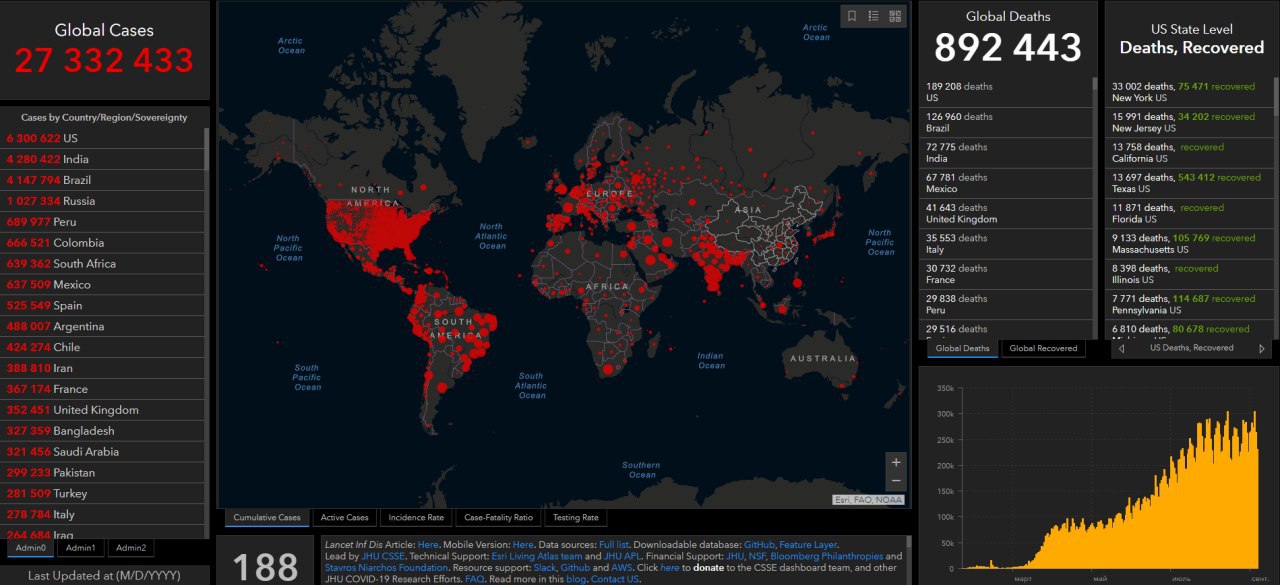Select Pakistan in the cases list

point(102,473)
